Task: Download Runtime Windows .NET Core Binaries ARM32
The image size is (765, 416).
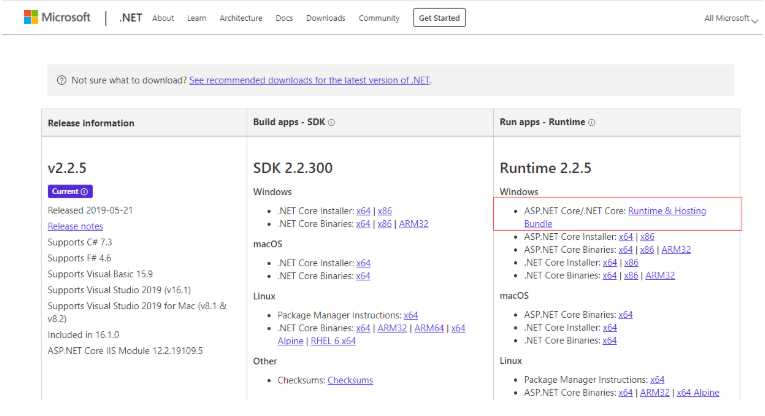Action: (x=660, y=275)
